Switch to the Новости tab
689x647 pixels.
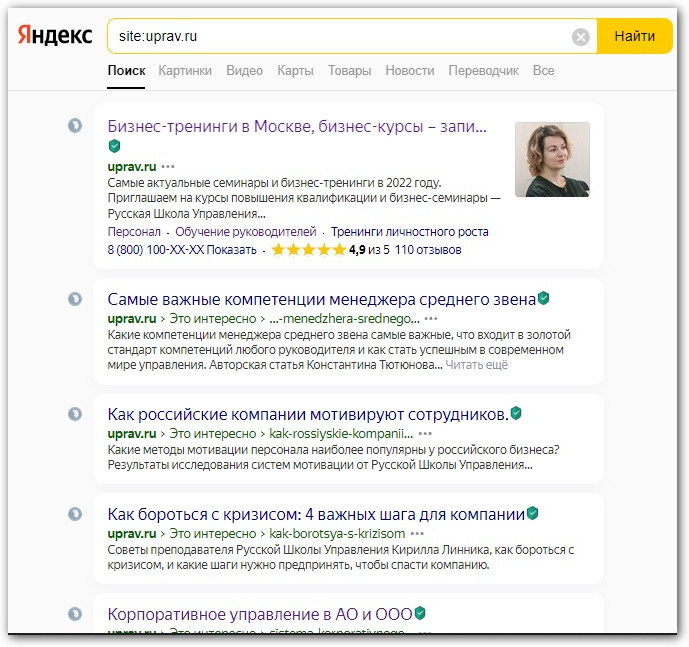409,71
